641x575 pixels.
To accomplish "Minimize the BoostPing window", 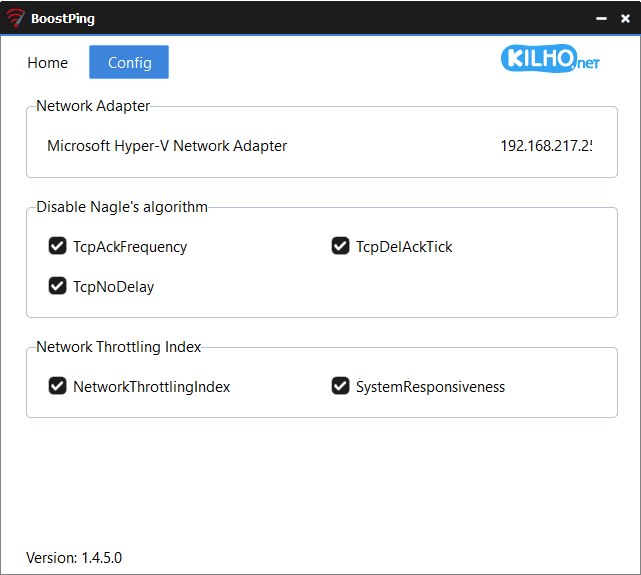I will coord(601,18).
